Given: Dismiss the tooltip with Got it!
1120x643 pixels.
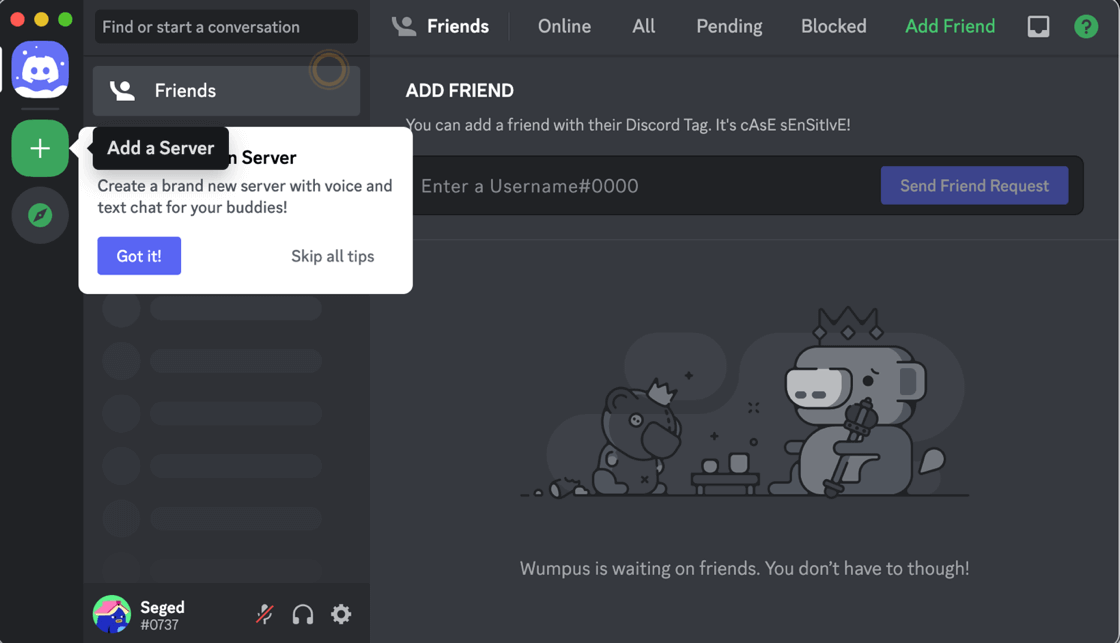Looking at the screenshot, I should pos(139,256).
